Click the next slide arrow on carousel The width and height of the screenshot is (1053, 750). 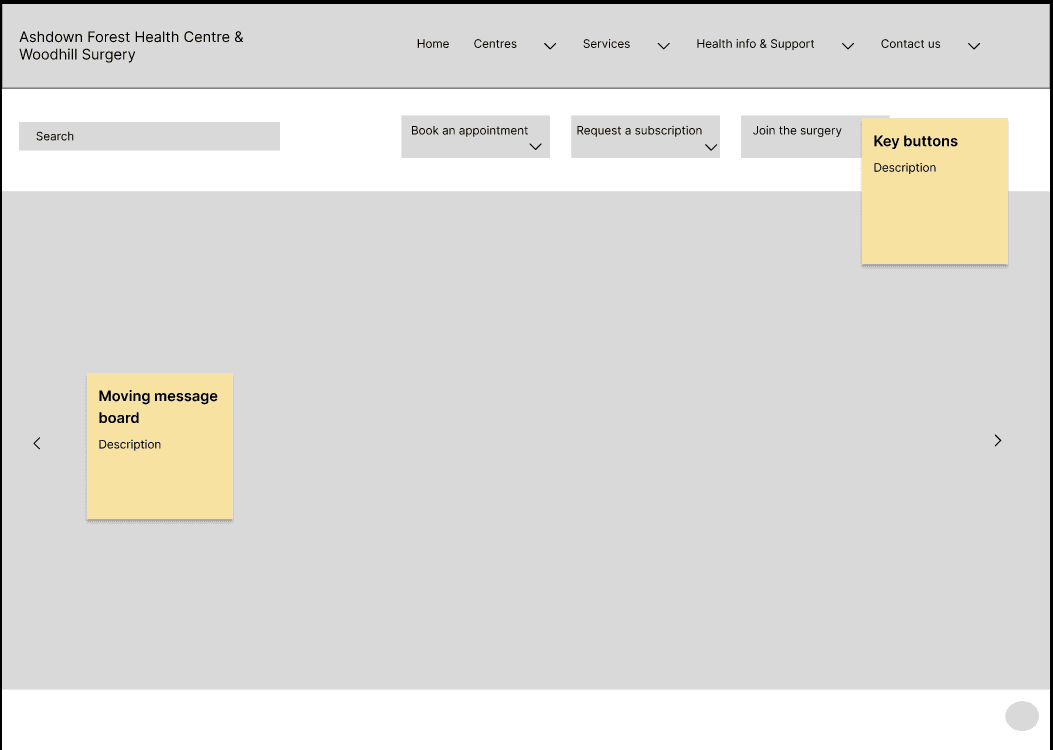[x=998, y=440]
